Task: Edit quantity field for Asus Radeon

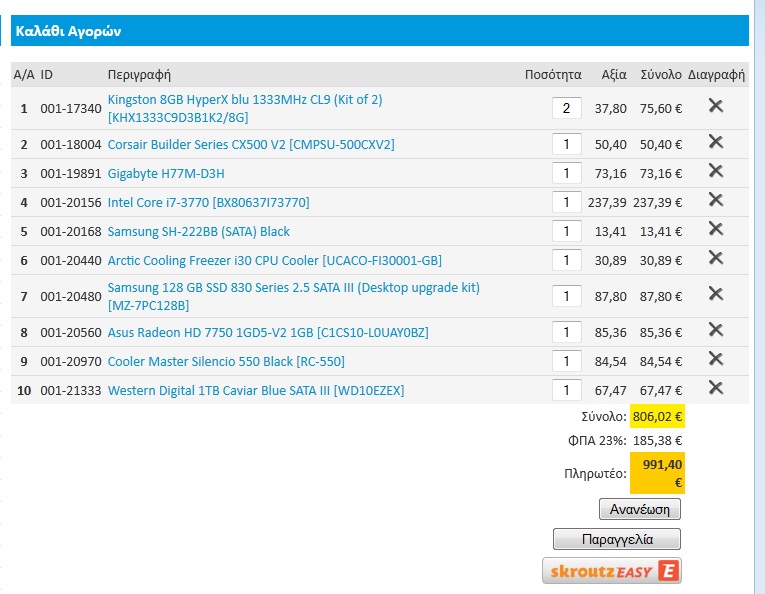Action: click(566, 332)
